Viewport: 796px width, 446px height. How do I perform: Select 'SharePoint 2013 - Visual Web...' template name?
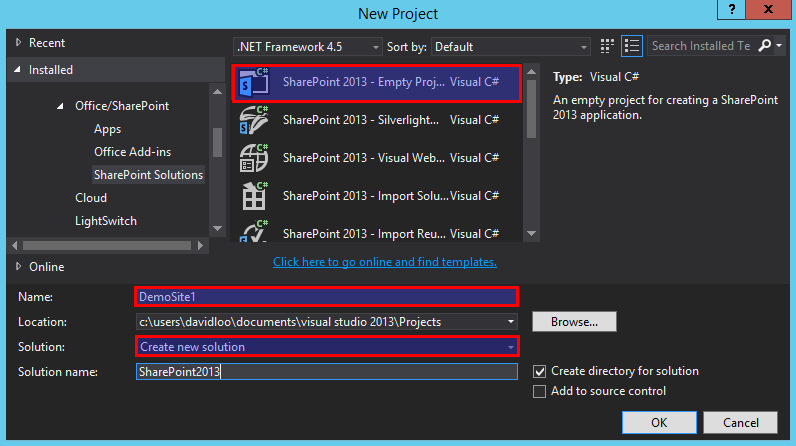pos(363,158)
